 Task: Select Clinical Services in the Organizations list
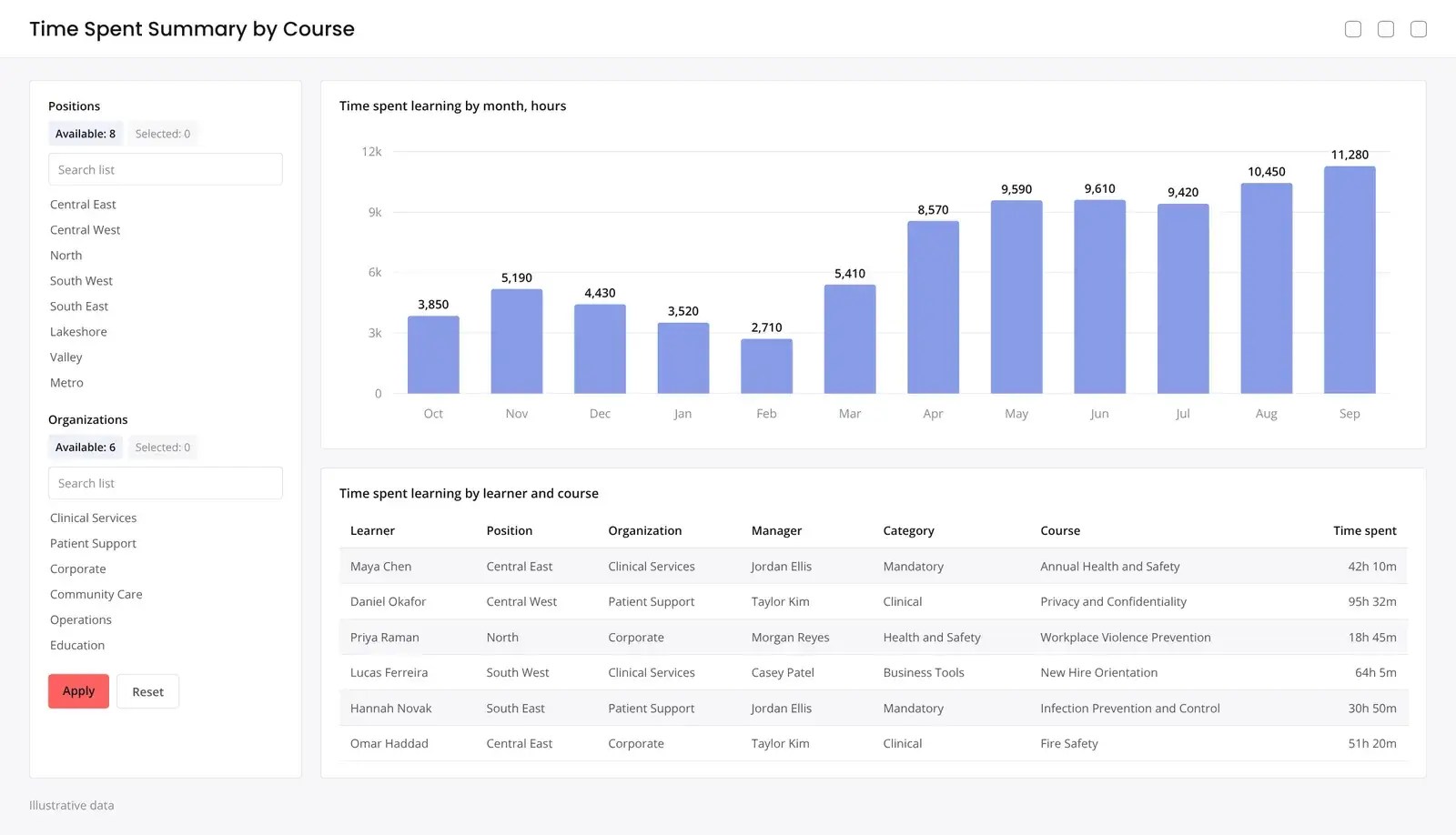click(93, 518)
